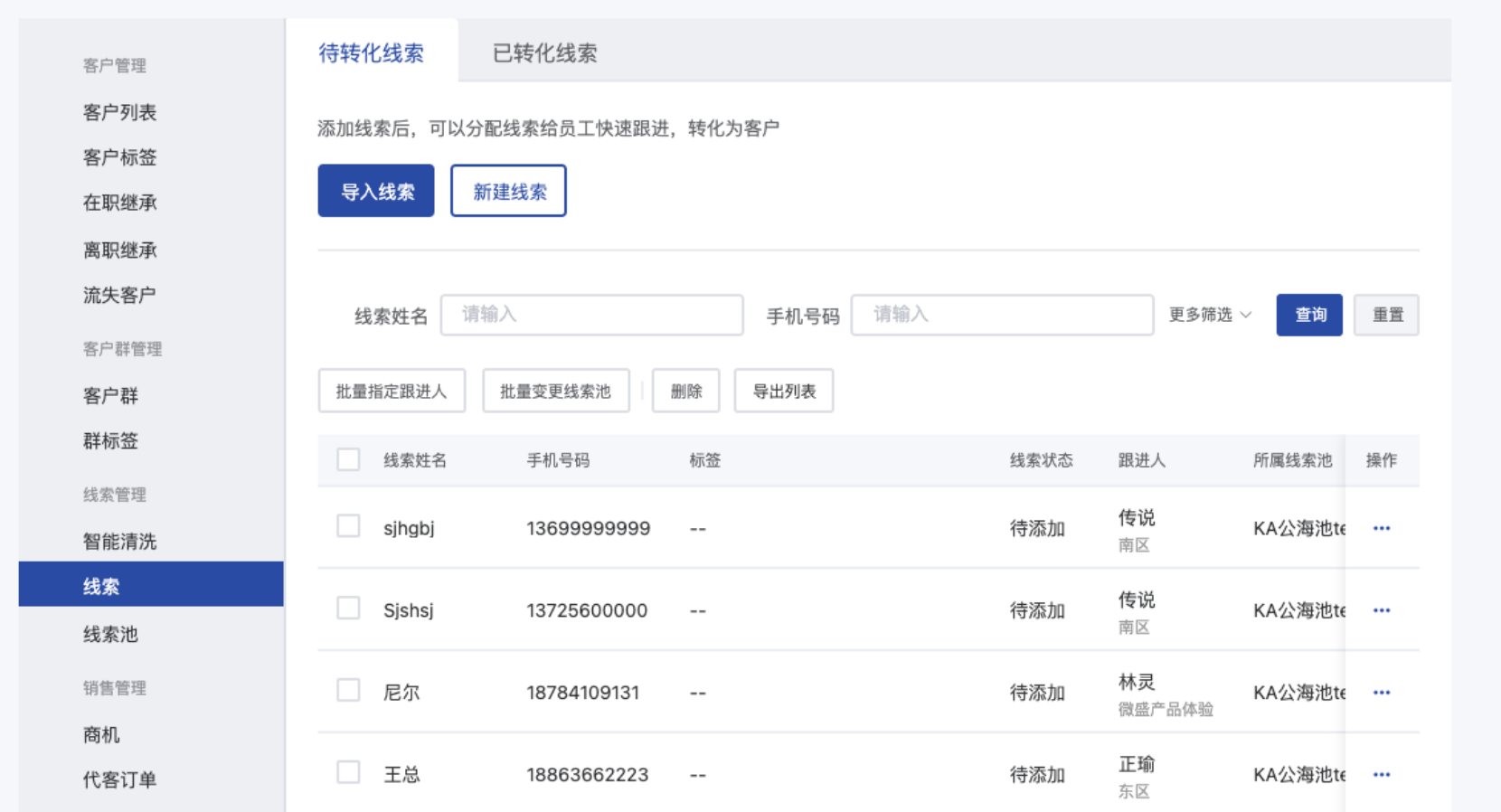
Task: Click lead name Sjshsj
Action: click(409, 610)
